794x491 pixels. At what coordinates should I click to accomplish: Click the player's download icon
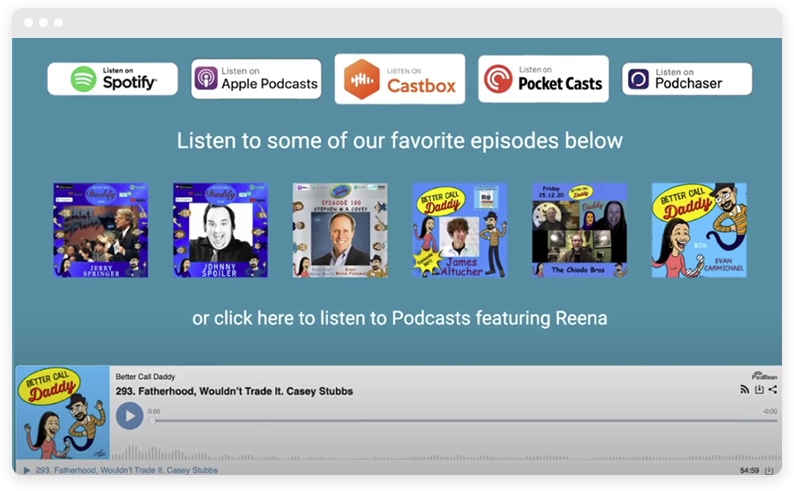coord(759,389)
